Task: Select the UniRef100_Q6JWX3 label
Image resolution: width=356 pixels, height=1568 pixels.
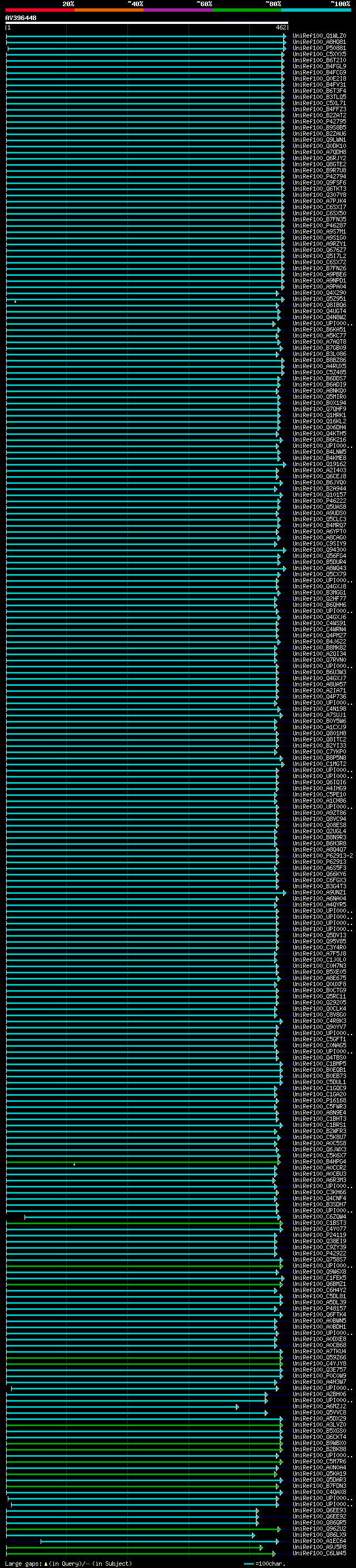Action: (319, 1150)
